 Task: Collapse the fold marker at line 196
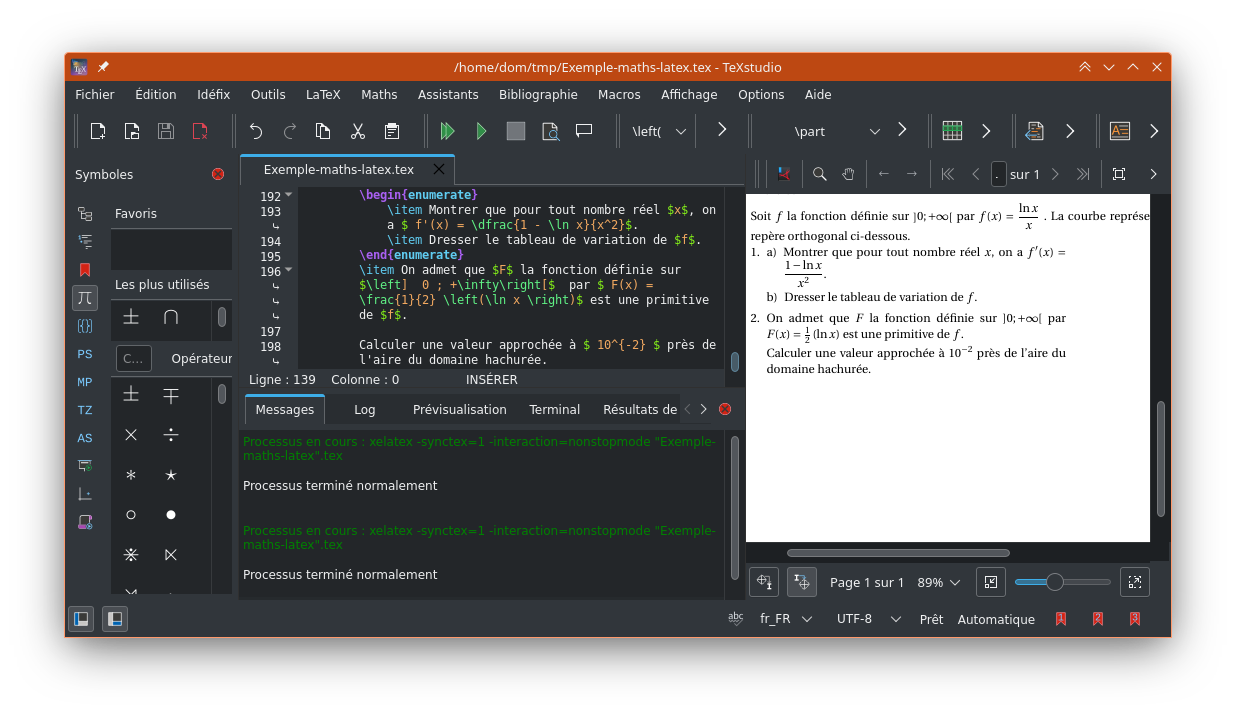coord(289,270)
